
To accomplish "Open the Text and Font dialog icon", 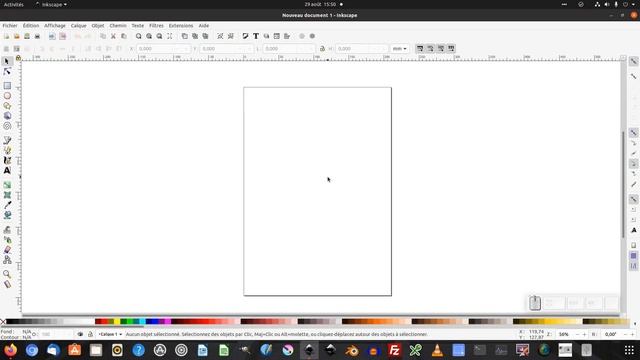I will point(256,36).
